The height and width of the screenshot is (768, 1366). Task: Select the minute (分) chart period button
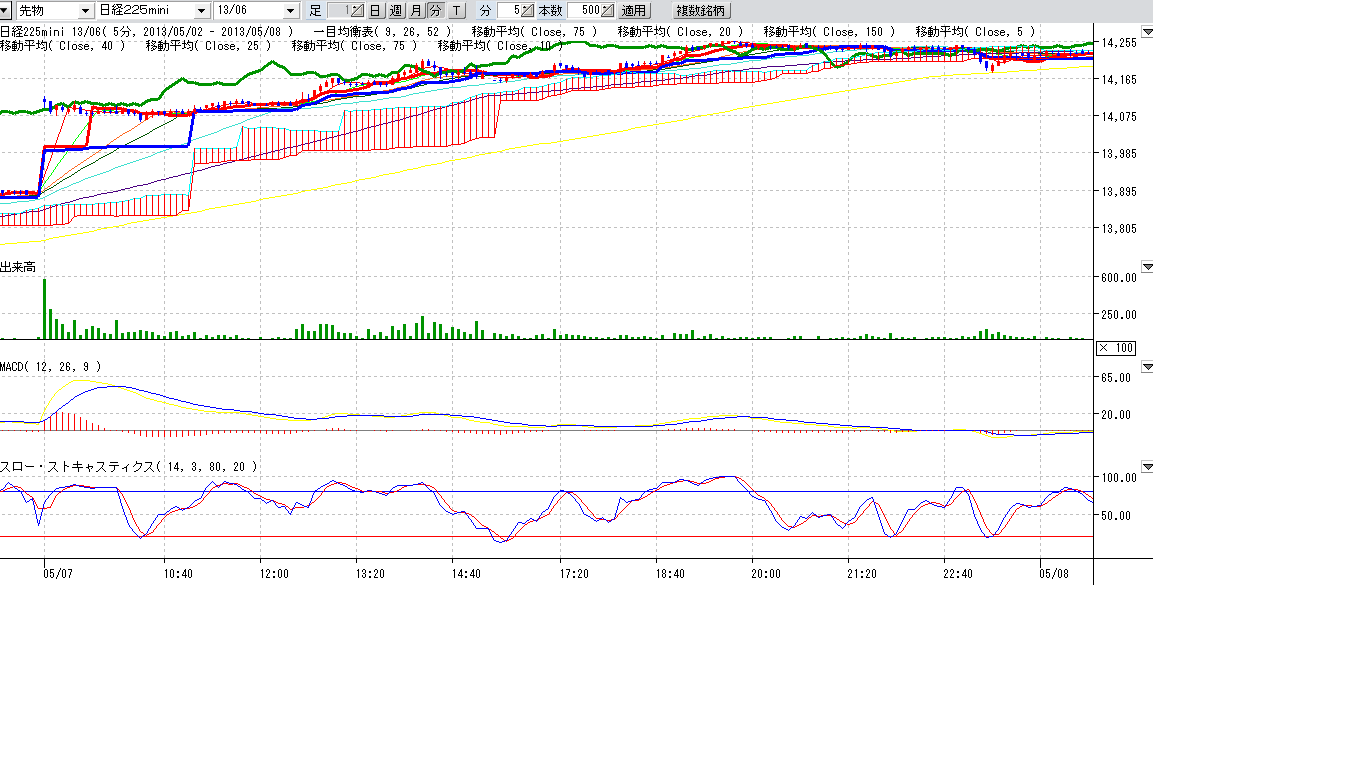(435, 10)
